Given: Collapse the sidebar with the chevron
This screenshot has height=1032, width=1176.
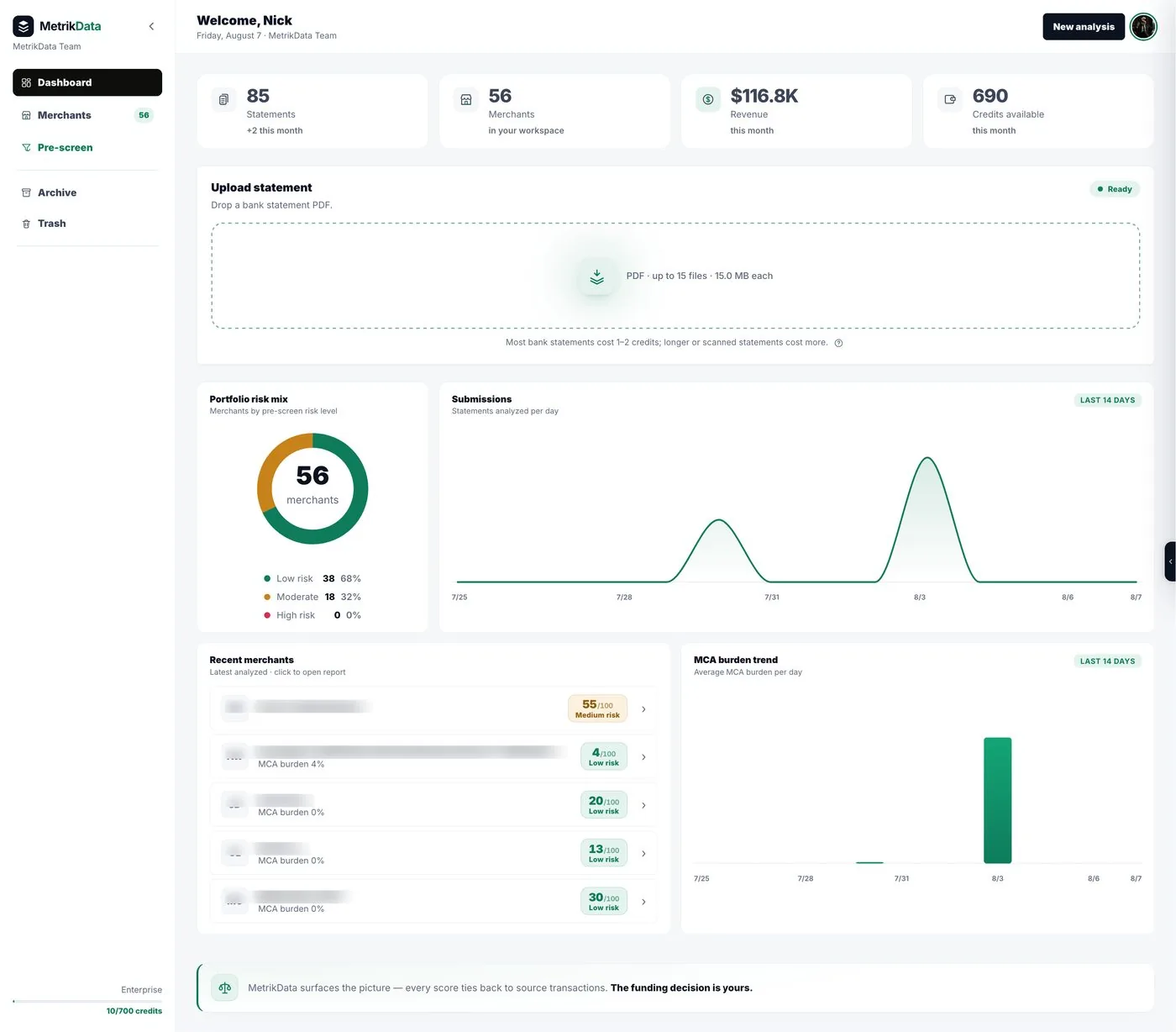Looking at the screenshot, I should pos(151,26).
